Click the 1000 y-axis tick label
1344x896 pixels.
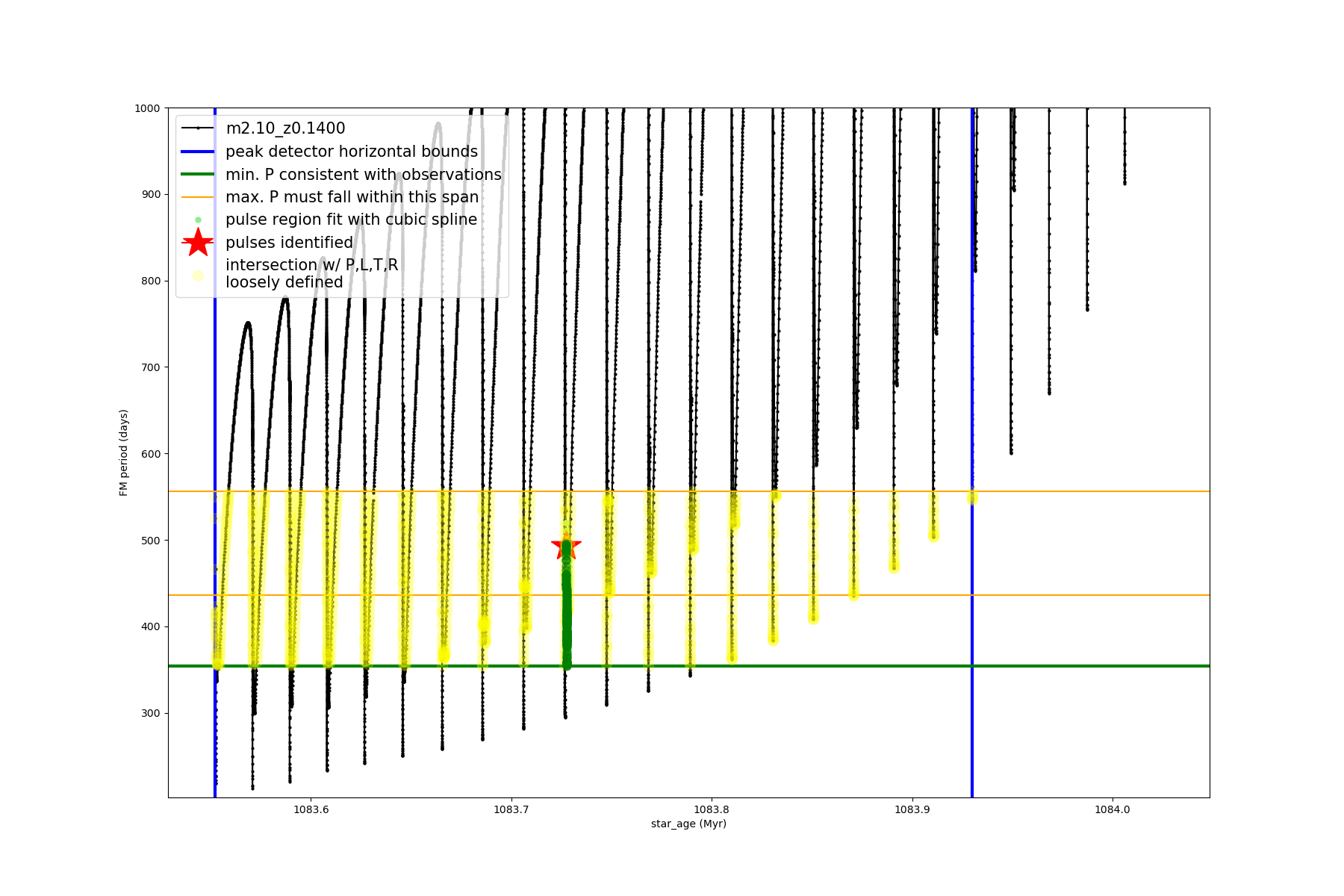click(x=147, y=108)
